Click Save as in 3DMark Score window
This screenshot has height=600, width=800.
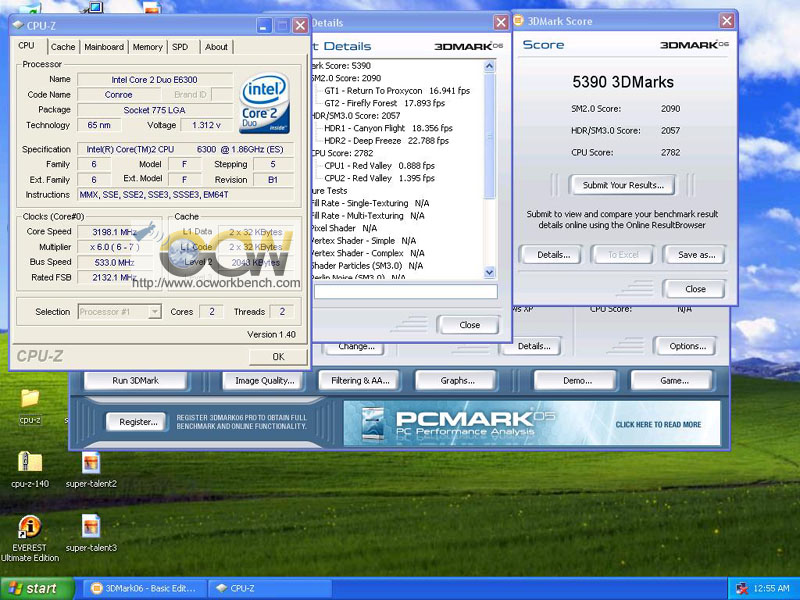[696, 255]
